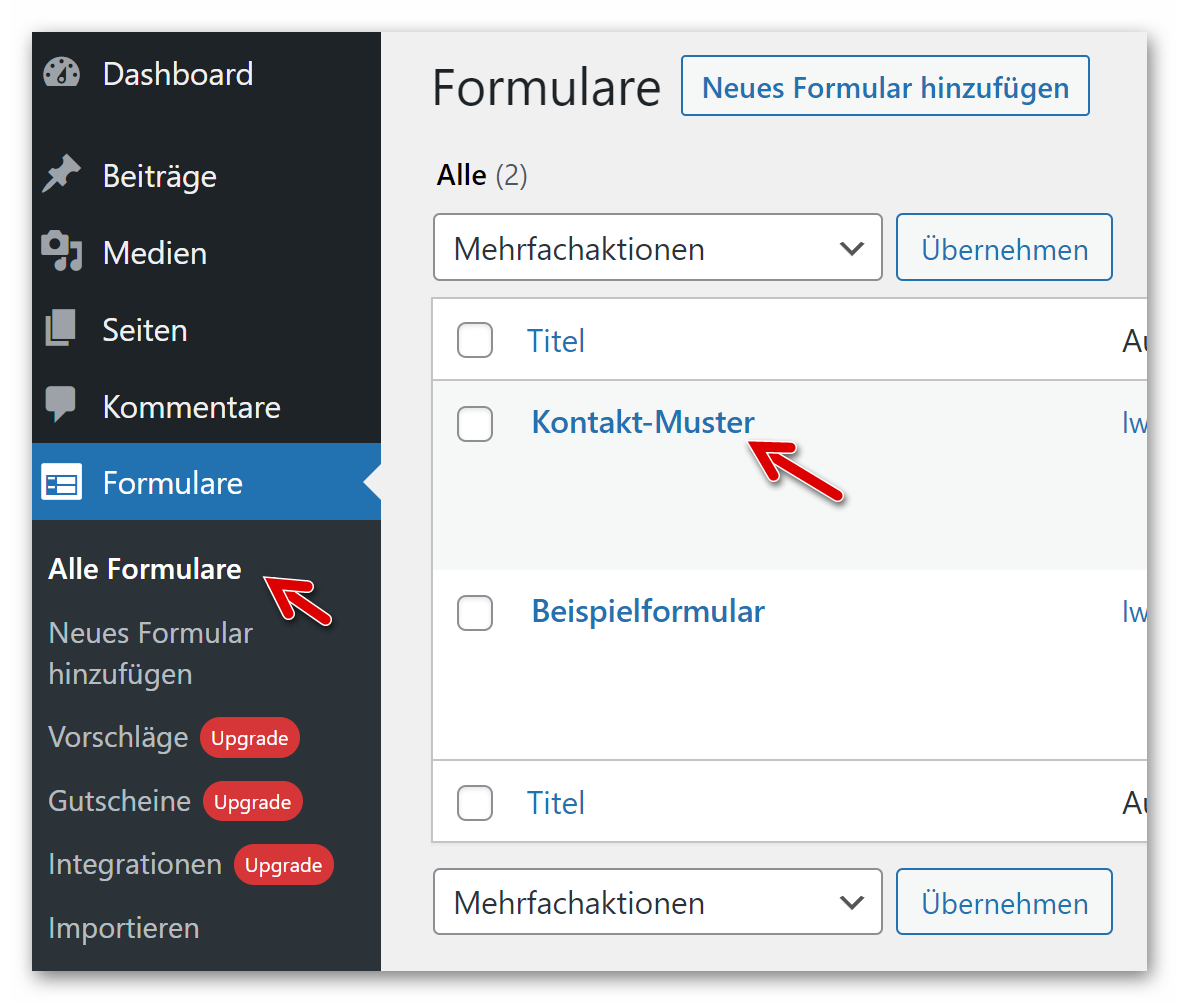Toggle the select-all checkbox in table footer
This screenshot has width=1179, height=1003.
coord(475,803)
